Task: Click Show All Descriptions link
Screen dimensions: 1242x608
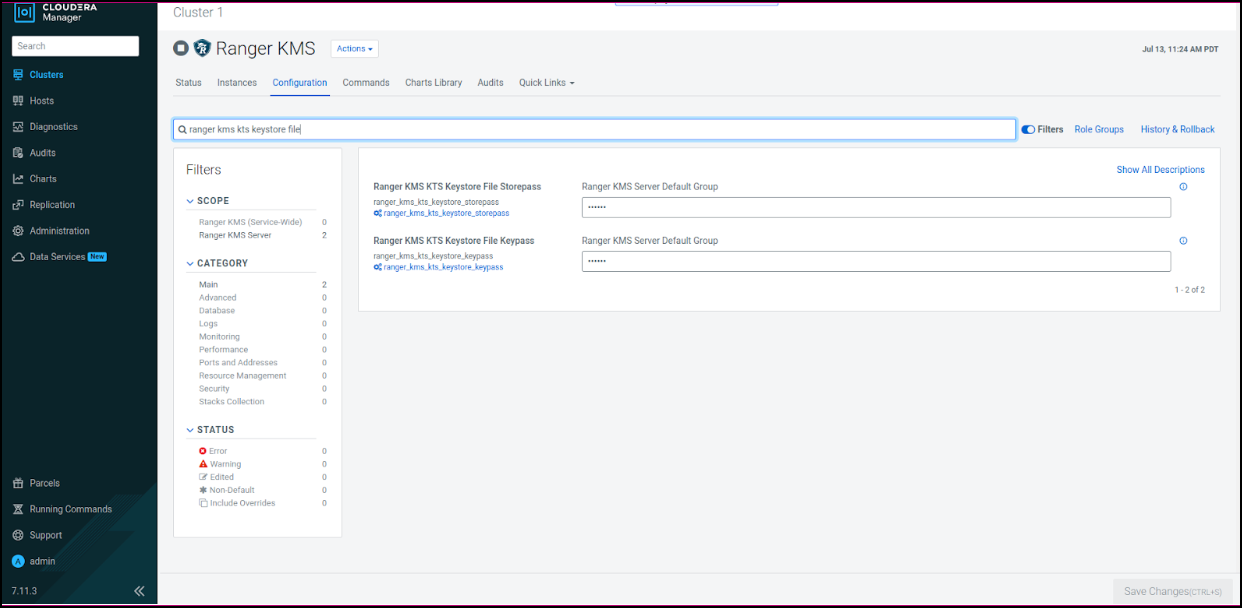Action: [x=1160, y=170]
